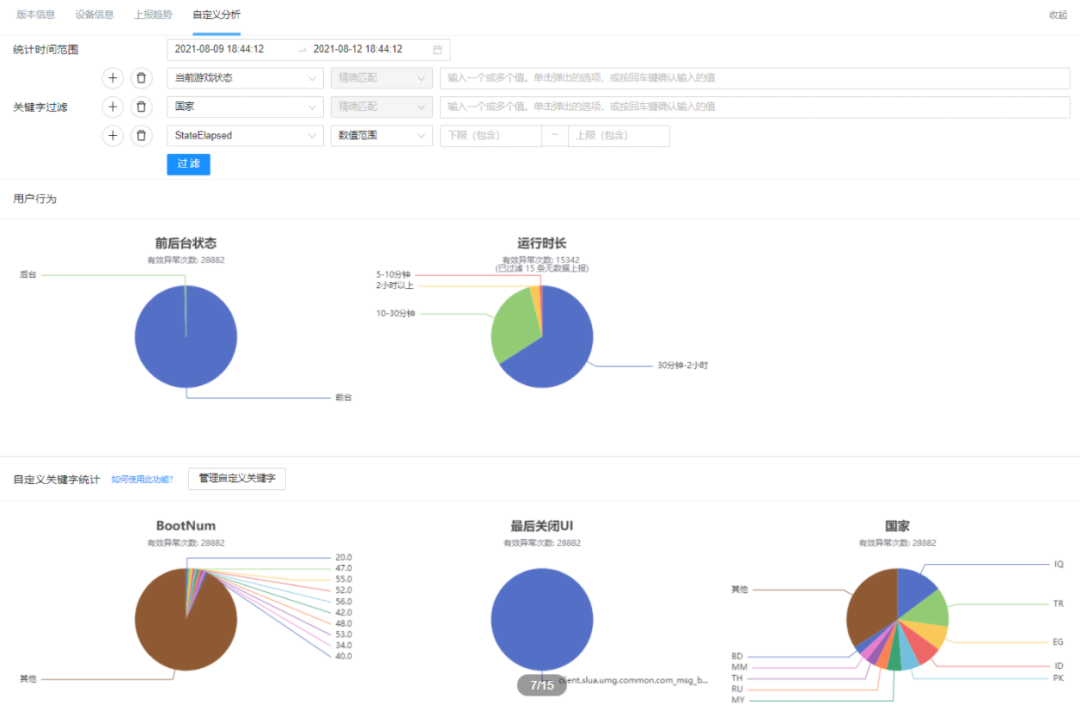Click the 下限 (包含) lower bound field
This screenshot has height=711, width=1080.
(491, 136)
